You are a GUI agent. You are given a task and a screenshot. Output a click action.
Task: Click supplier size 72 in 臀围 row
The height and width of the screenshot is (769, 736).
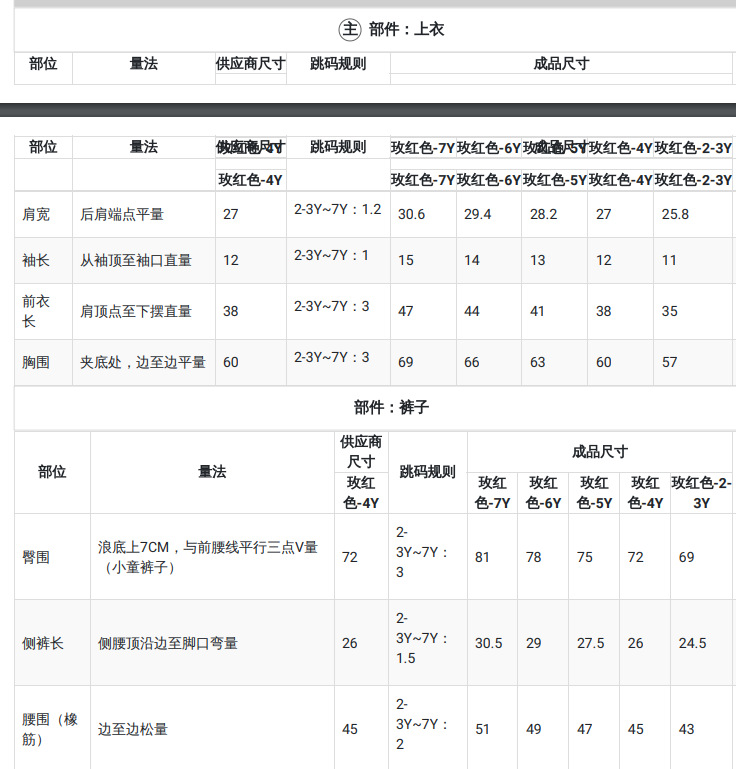point(350,557)
